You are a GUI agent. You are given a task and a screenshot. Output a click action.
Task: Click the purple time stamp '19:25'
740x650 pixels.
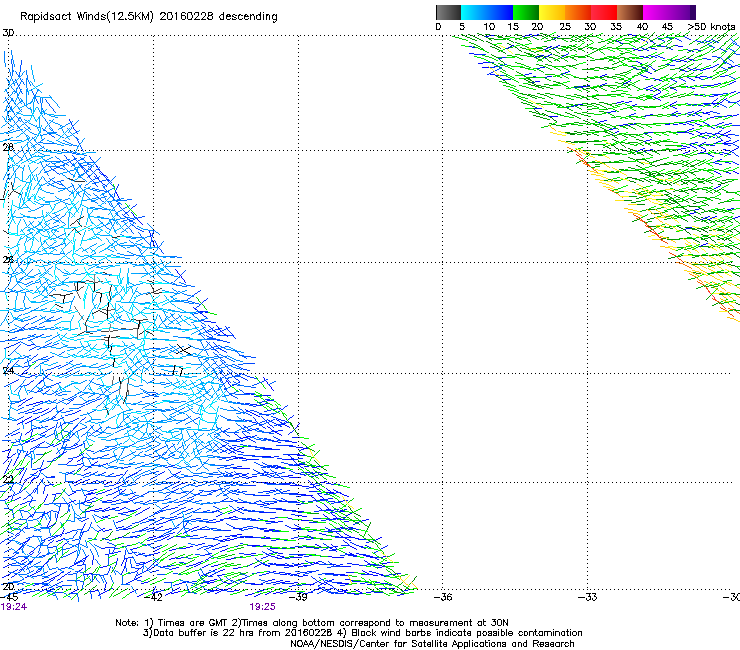[x=262, y=607]
